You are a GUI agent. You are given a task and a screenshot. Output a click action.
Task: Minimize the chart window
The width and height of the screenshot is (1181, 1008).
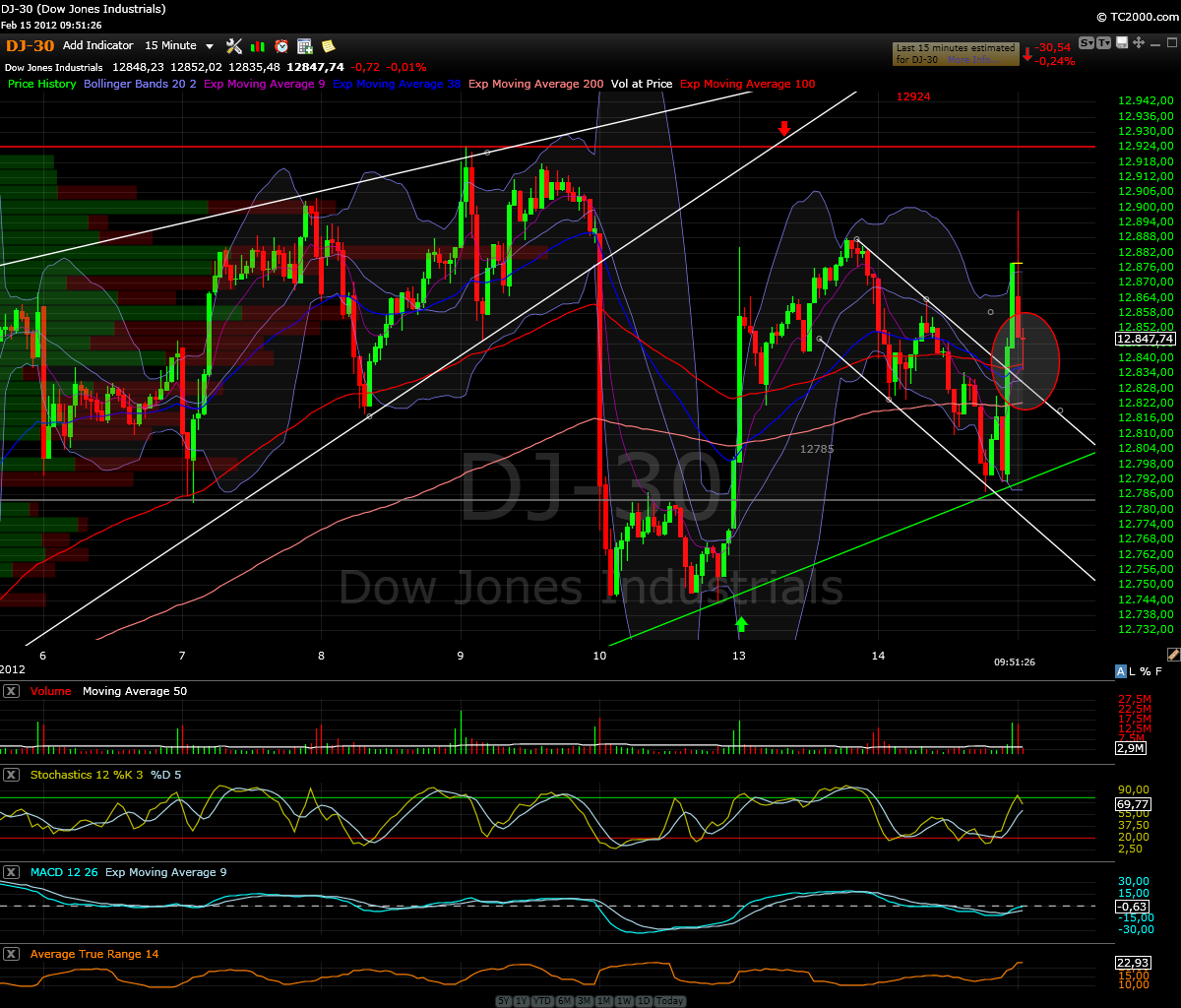pos(1155,44)
